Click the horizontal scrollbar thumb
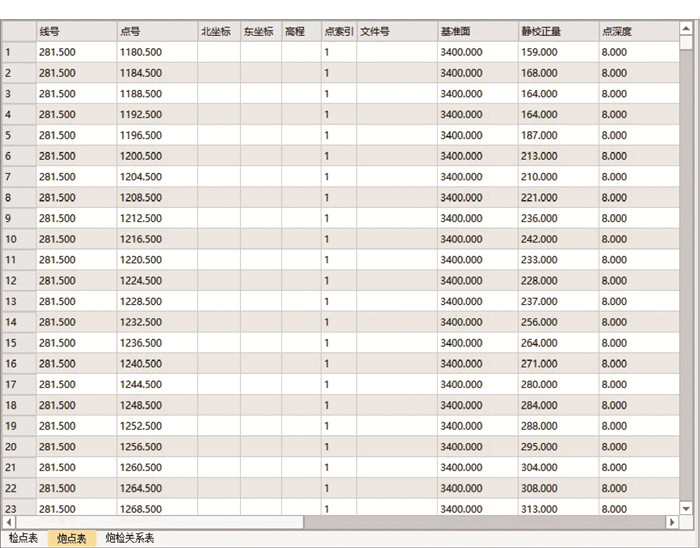 (x=160, y=522)
